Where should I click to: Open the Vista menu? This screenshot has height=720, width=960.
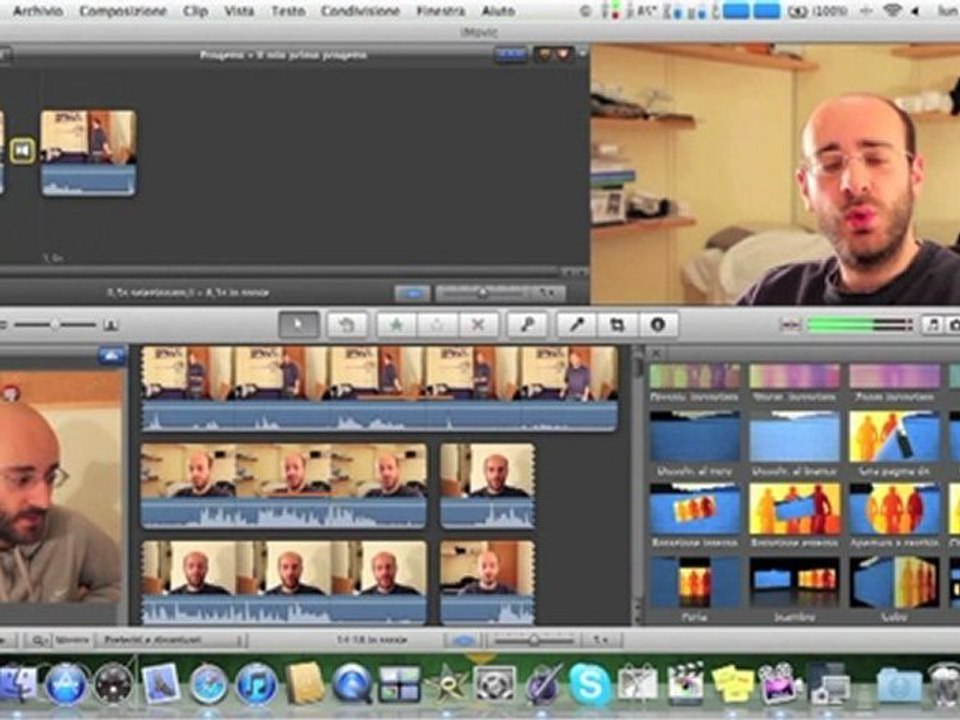click(239, 11)
